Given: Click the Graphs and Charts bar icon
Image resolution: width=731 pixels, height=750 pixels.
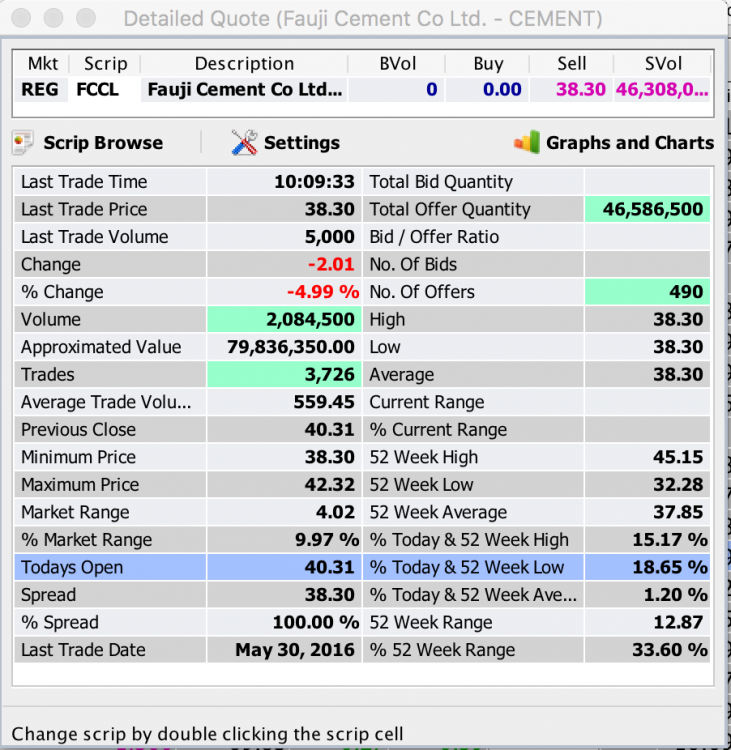Looking at the screenshot, I should (527, 142).
